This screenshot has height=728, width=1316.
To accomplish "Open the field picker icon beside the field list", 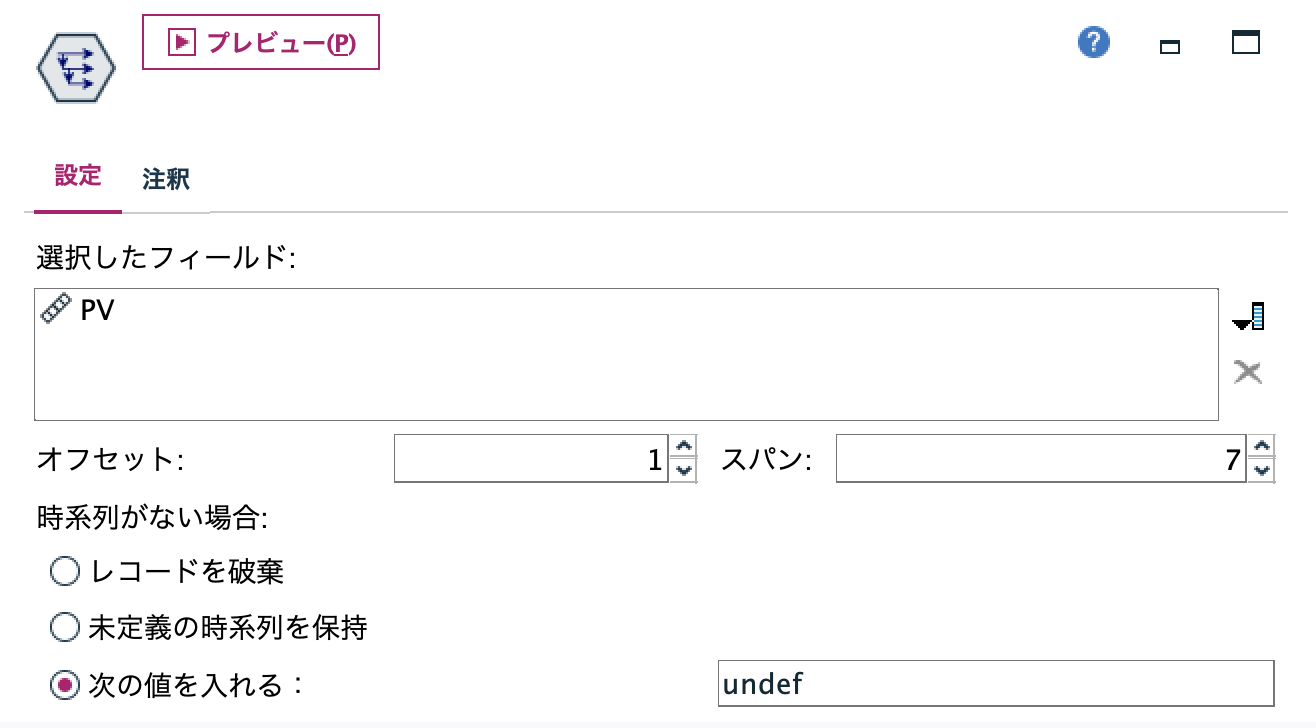I will pos(1249,315).
